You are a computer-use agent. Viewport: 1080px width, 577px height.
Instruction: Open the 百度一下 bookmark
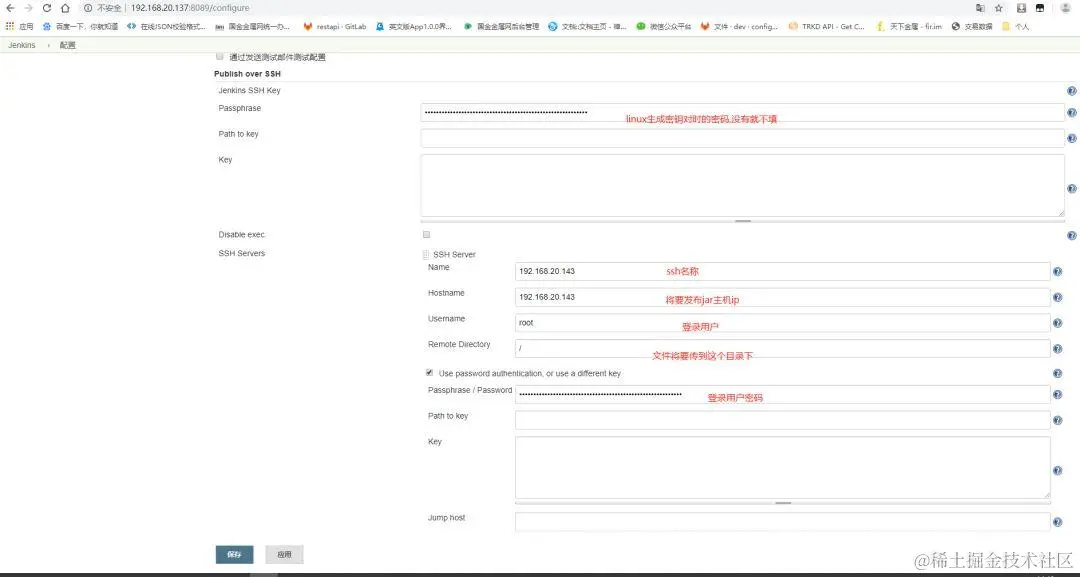[80, 27]
